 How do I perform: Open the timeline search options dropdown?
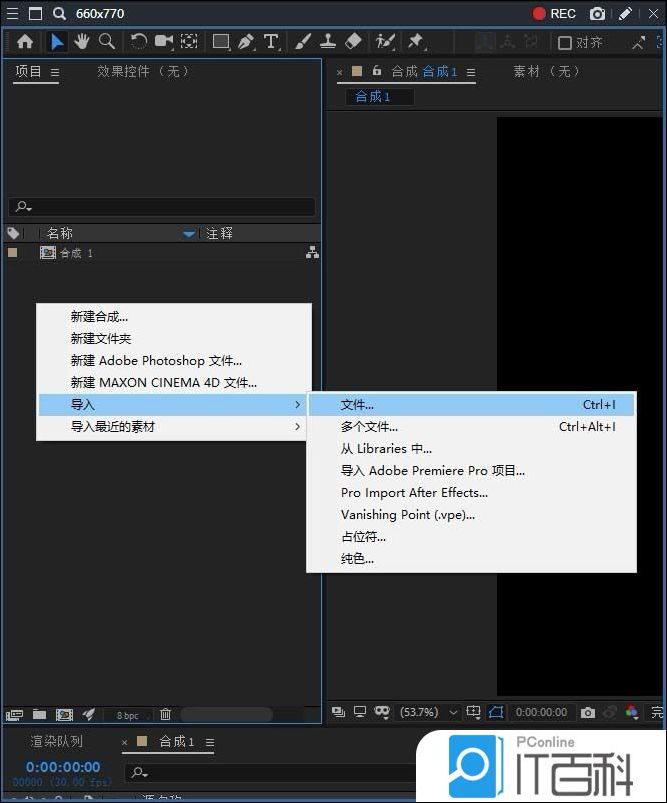[x=139, y=772]
